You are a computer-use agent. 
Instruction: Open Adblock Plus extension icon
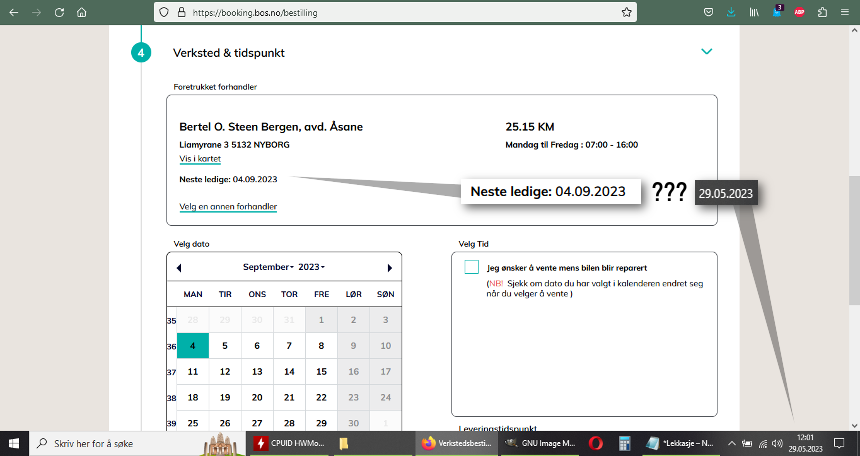(800, 12)
